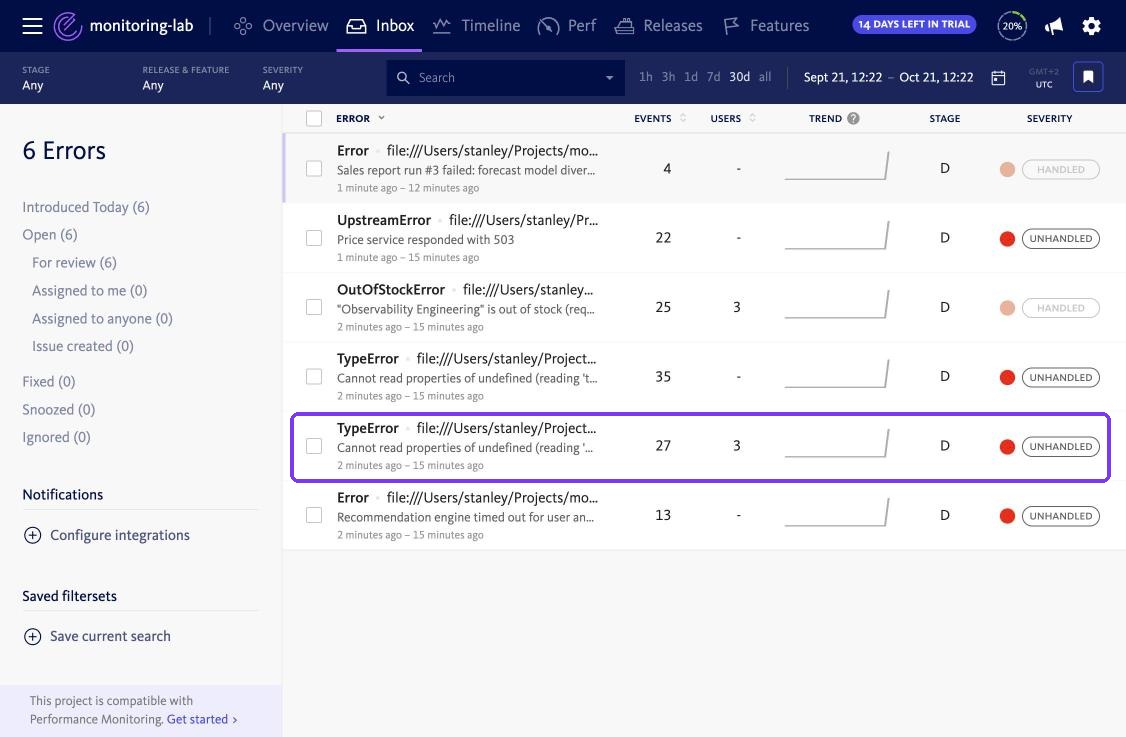The image size is (1126, 737).
Task: Click the HANDLED badge on Sales report row
Action: tap(1061, 170)
